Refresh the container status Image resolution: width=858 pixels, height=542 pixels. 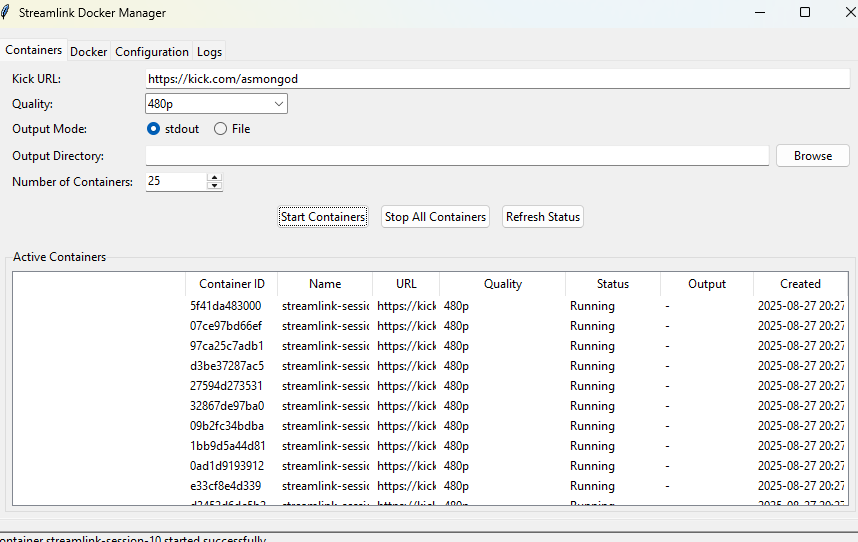(542, 217)
